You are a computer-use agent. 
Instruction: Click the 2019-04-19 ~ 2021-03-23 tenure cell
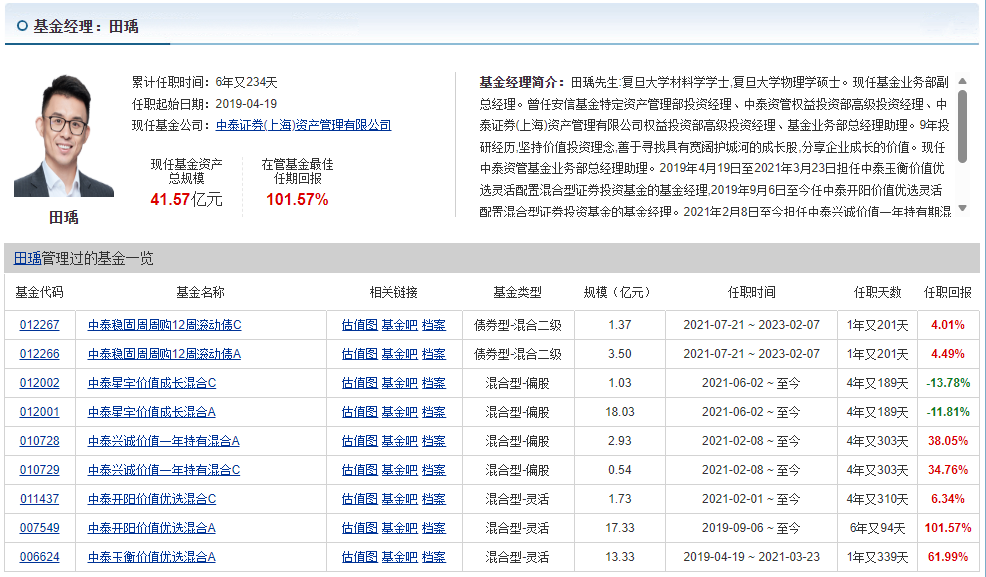(x=751, y=556)
